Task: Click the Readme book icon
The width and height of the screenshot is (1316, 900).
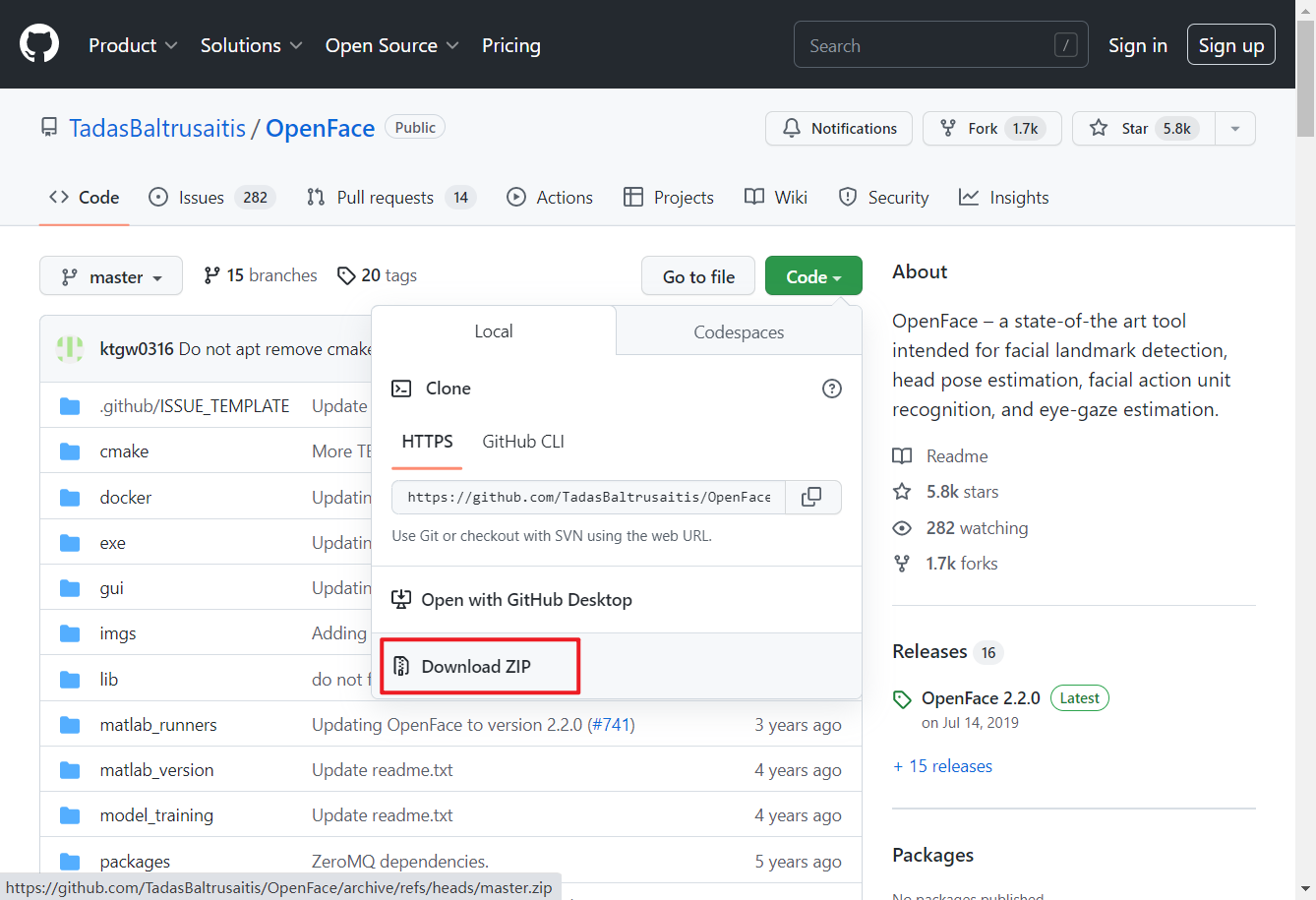Action: tap(902, 455)
